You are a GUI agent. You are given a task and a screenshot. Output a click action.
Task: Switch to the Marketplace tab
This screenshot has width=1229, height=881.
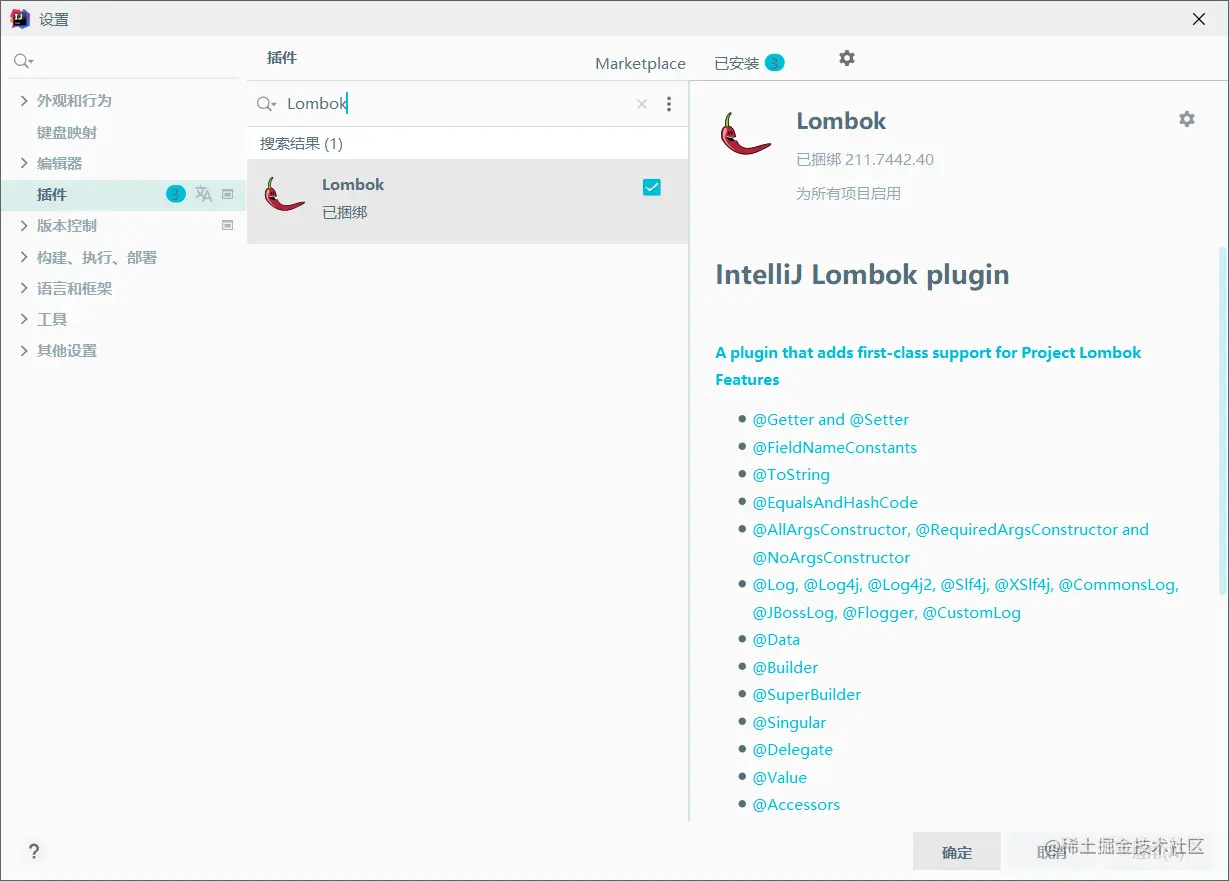coord(640,63)
